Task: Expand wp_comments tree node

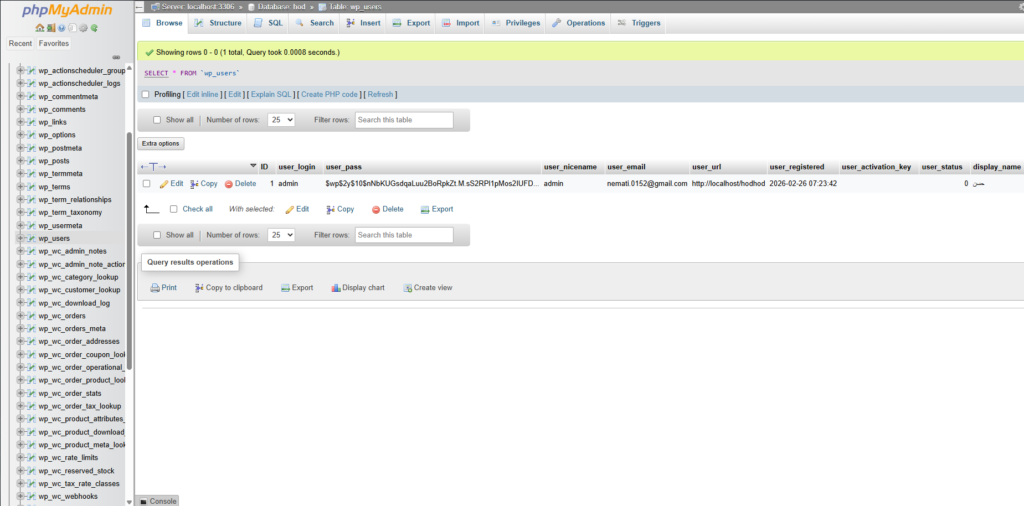Action: click(x=20, y=109)
